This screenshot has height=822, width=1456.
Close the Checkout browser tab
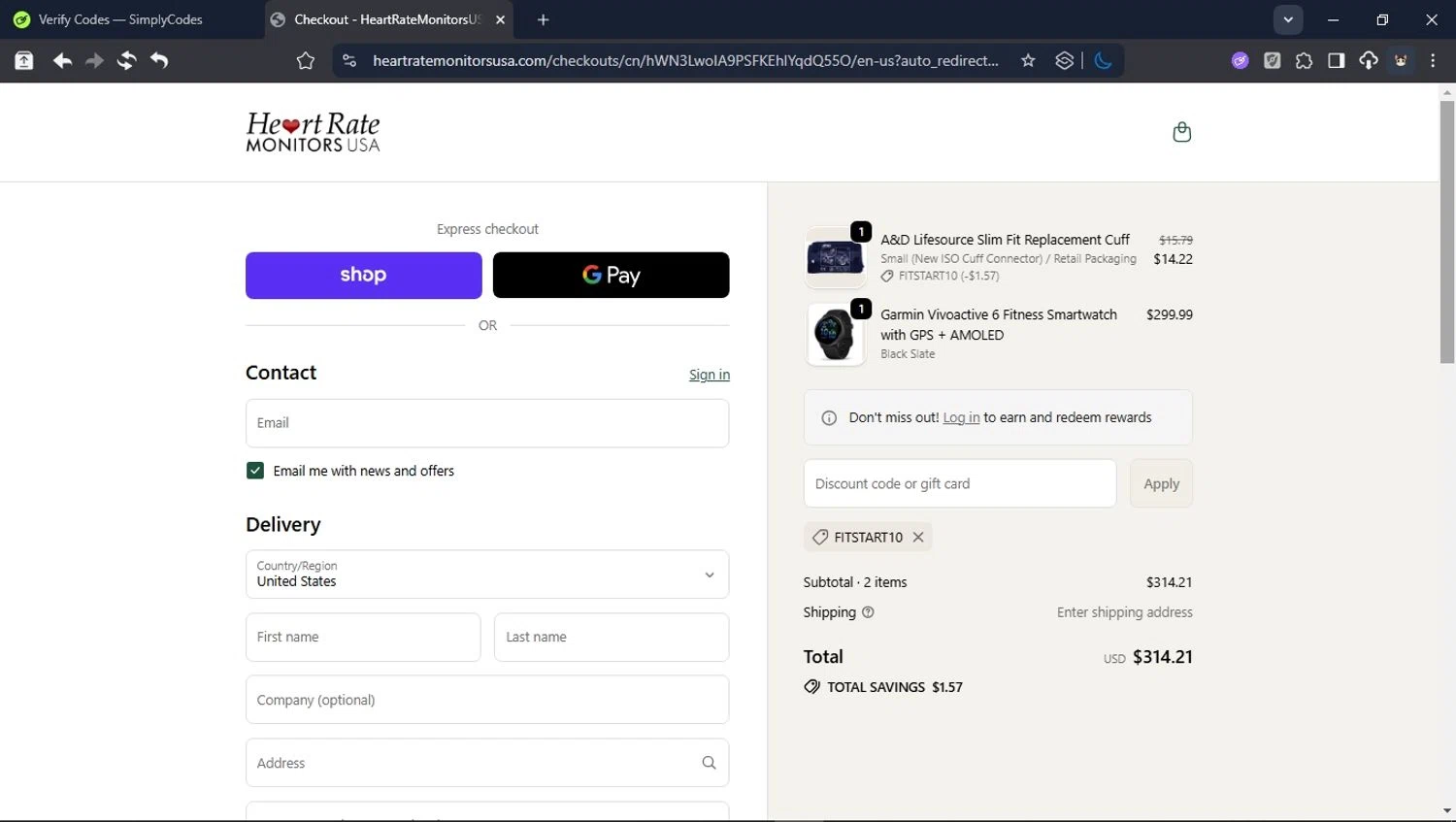pos(500,19)
